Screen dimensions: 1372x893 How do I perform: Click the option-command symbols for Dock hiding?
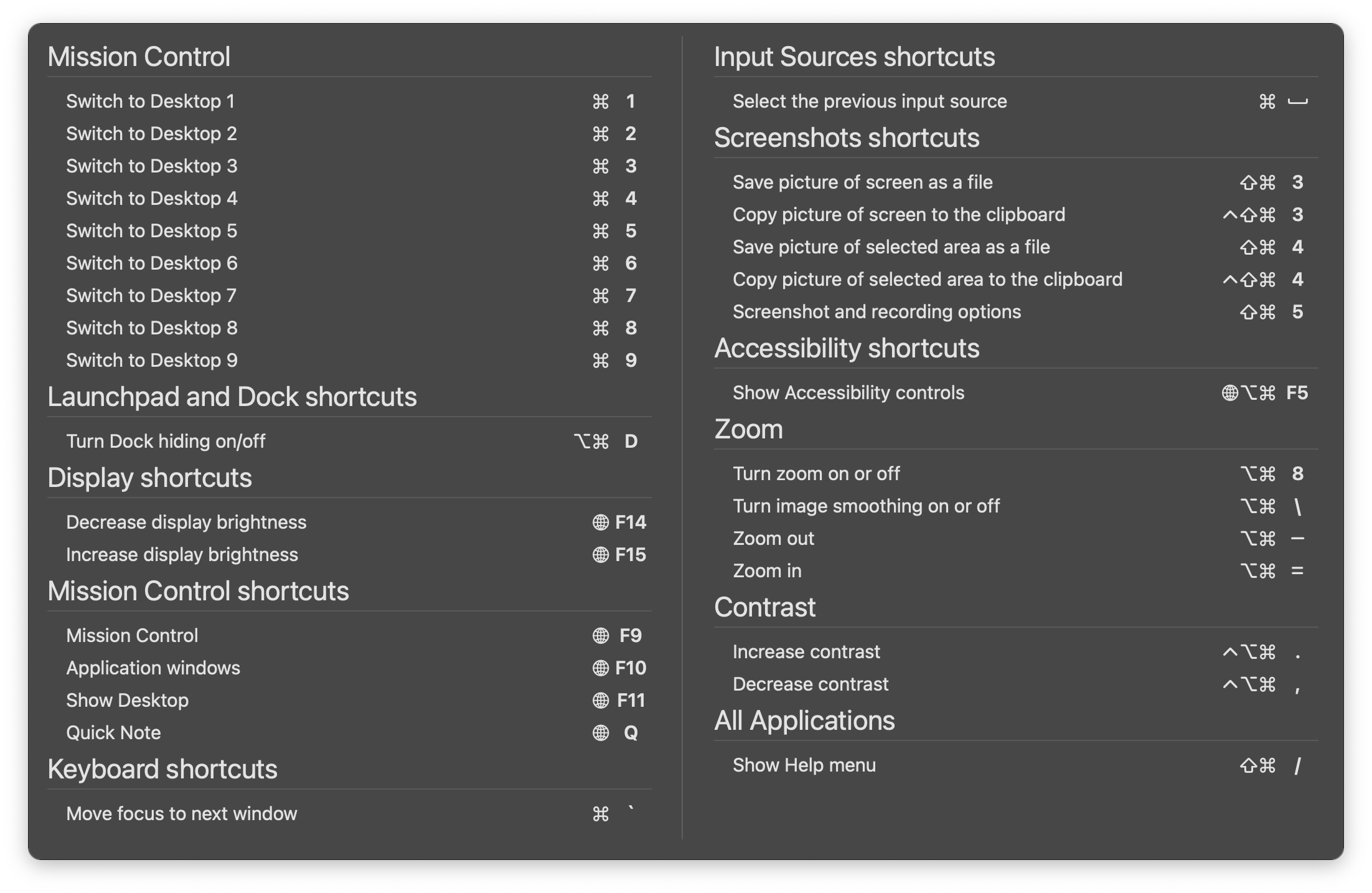(591, 441)
